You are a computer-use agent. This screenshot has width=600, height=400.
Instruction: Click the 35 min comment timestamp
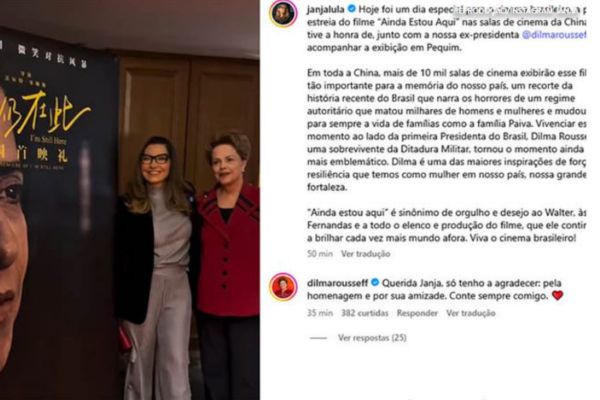point(320,313)
